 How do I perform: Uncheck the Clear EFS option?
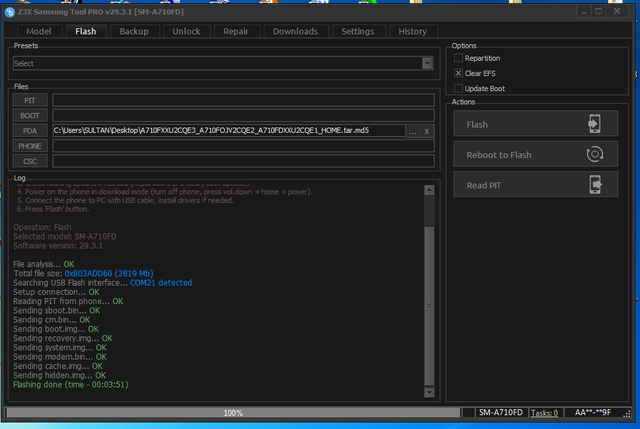coord(458,73)
